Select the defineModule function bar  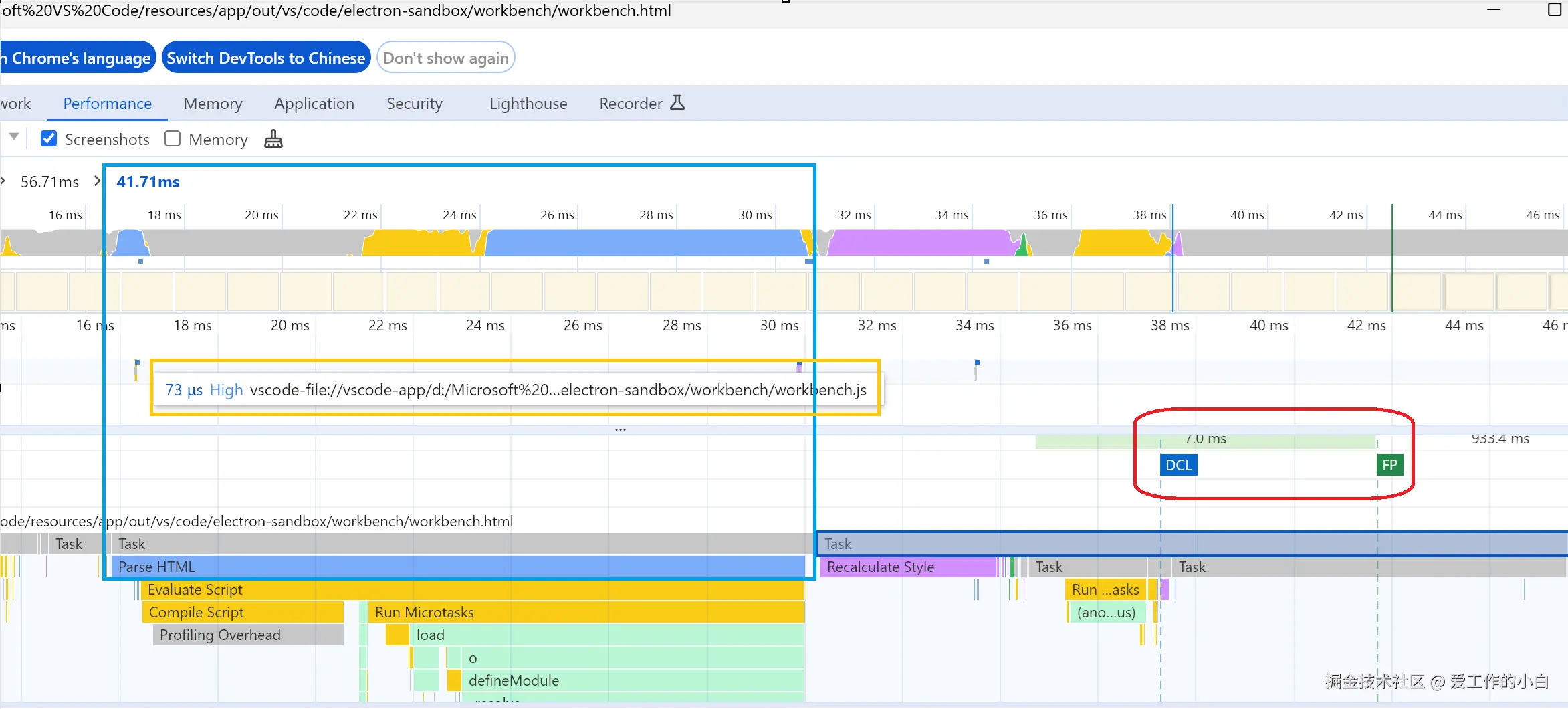[633, 680]
